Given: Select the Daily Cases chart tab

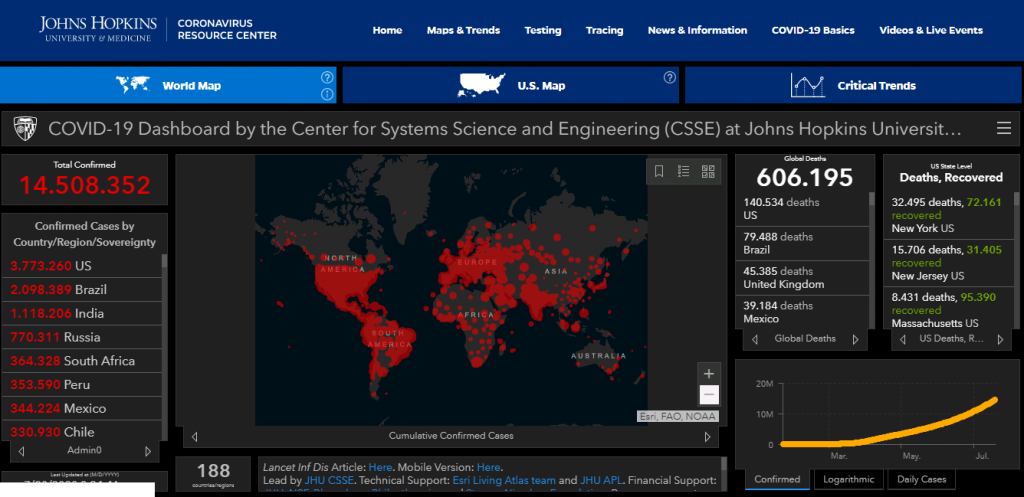Looking at the screenshot, I should pyautogui.click(x=921, y=479).
